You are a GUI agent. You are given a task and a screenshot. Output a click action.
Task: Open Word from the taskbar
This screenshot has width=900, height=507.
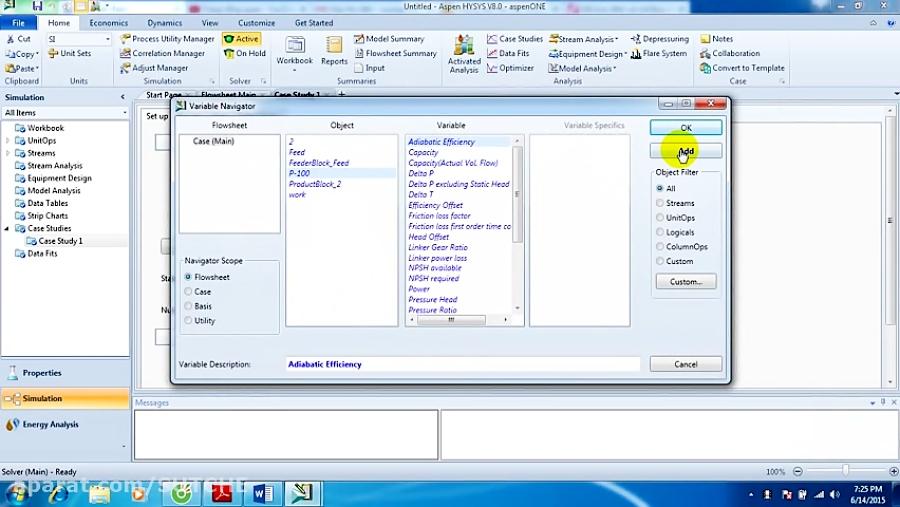[x=263, y=493]
